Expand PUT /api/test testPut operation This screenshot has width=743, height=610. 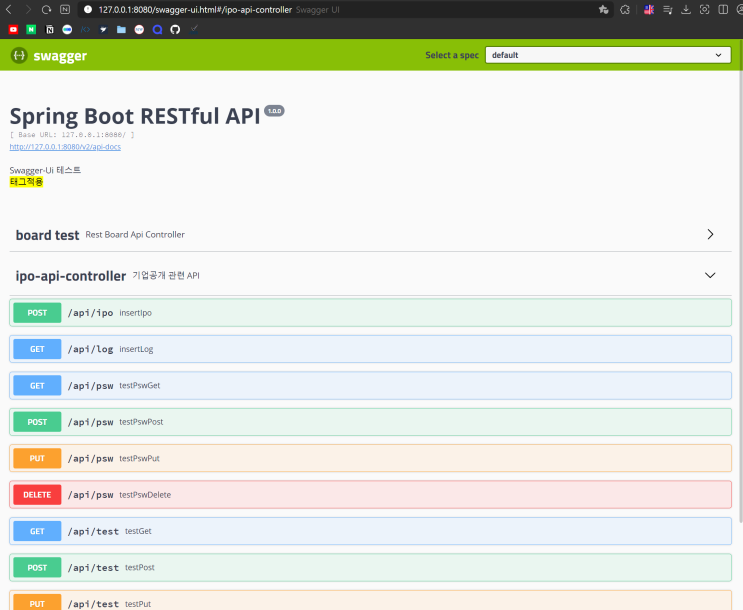pyautogui.click(x=371, y=601)
